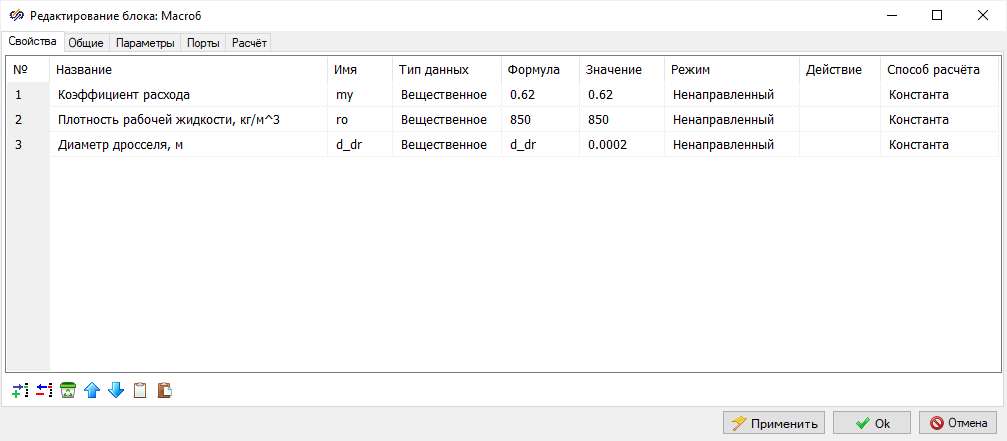Click the green recycle bin icon
Image resolution: width=1007 pixels, height=441 pixels.
(68, 390)
